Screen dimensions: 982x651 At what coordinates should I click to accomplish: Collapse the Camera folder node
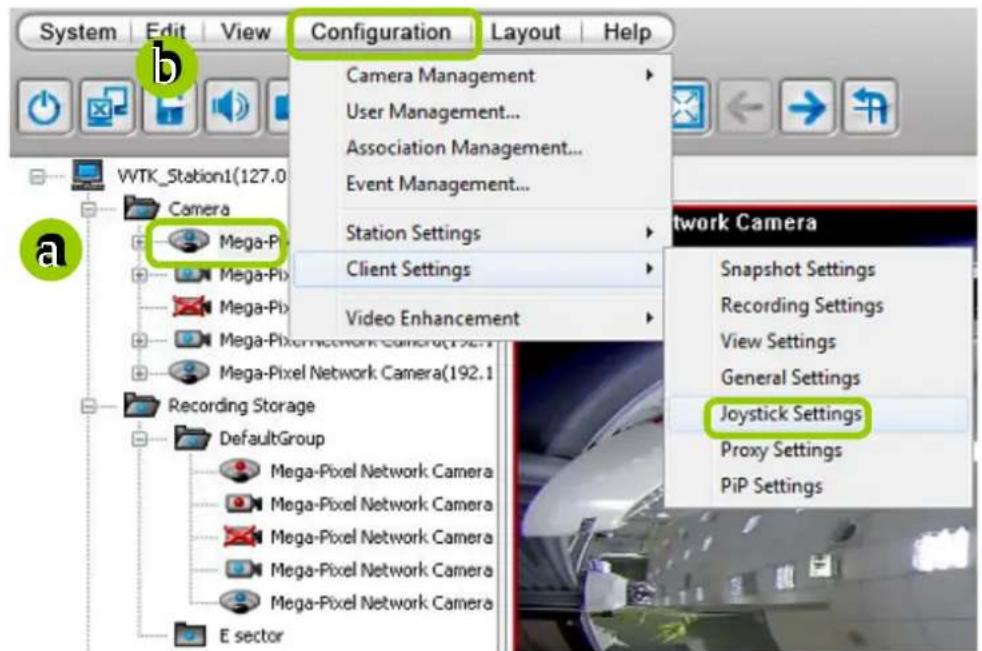click(89, 209)
